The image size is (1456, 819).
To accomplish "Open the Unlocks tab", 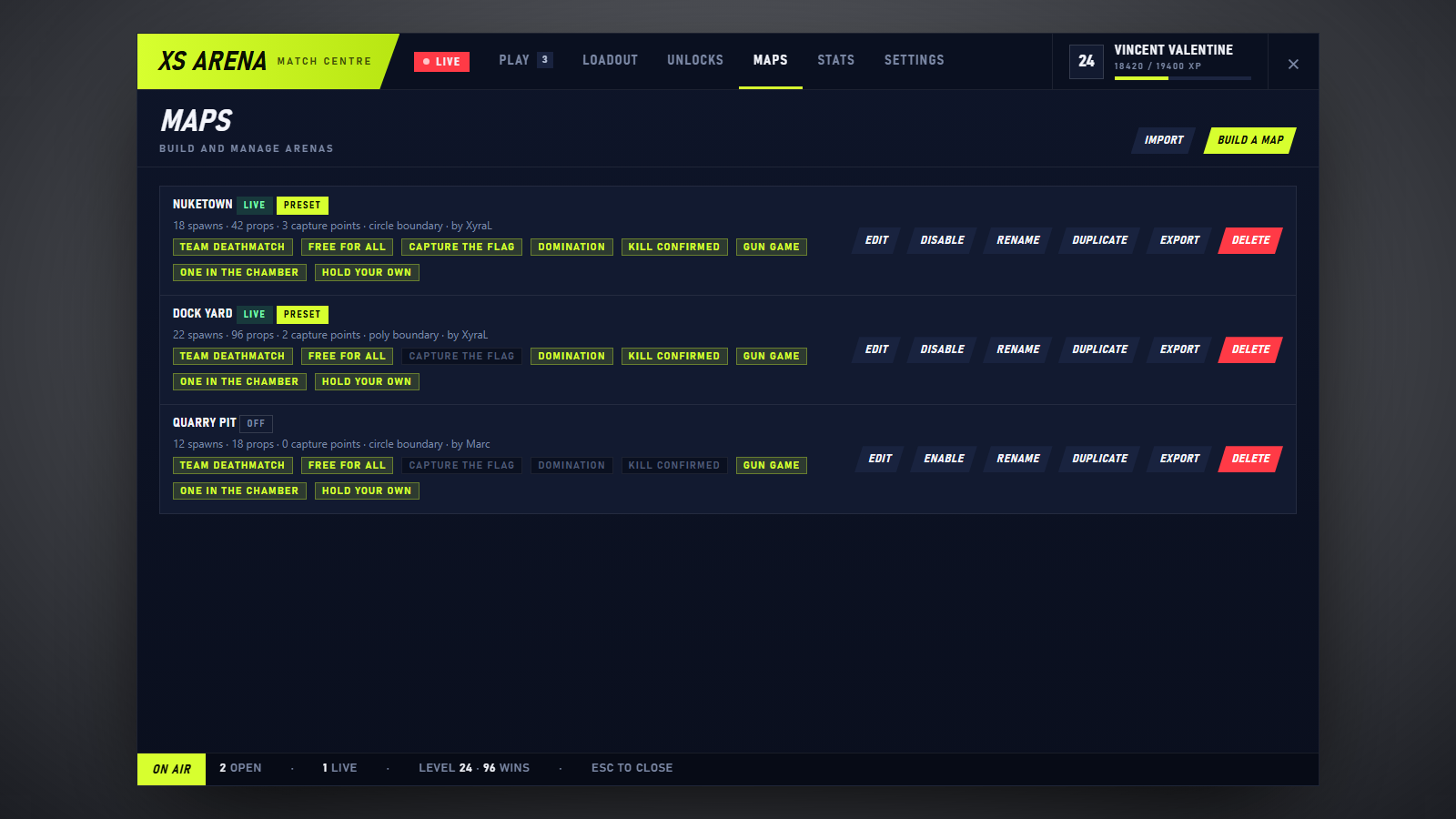I will point(695,60).
